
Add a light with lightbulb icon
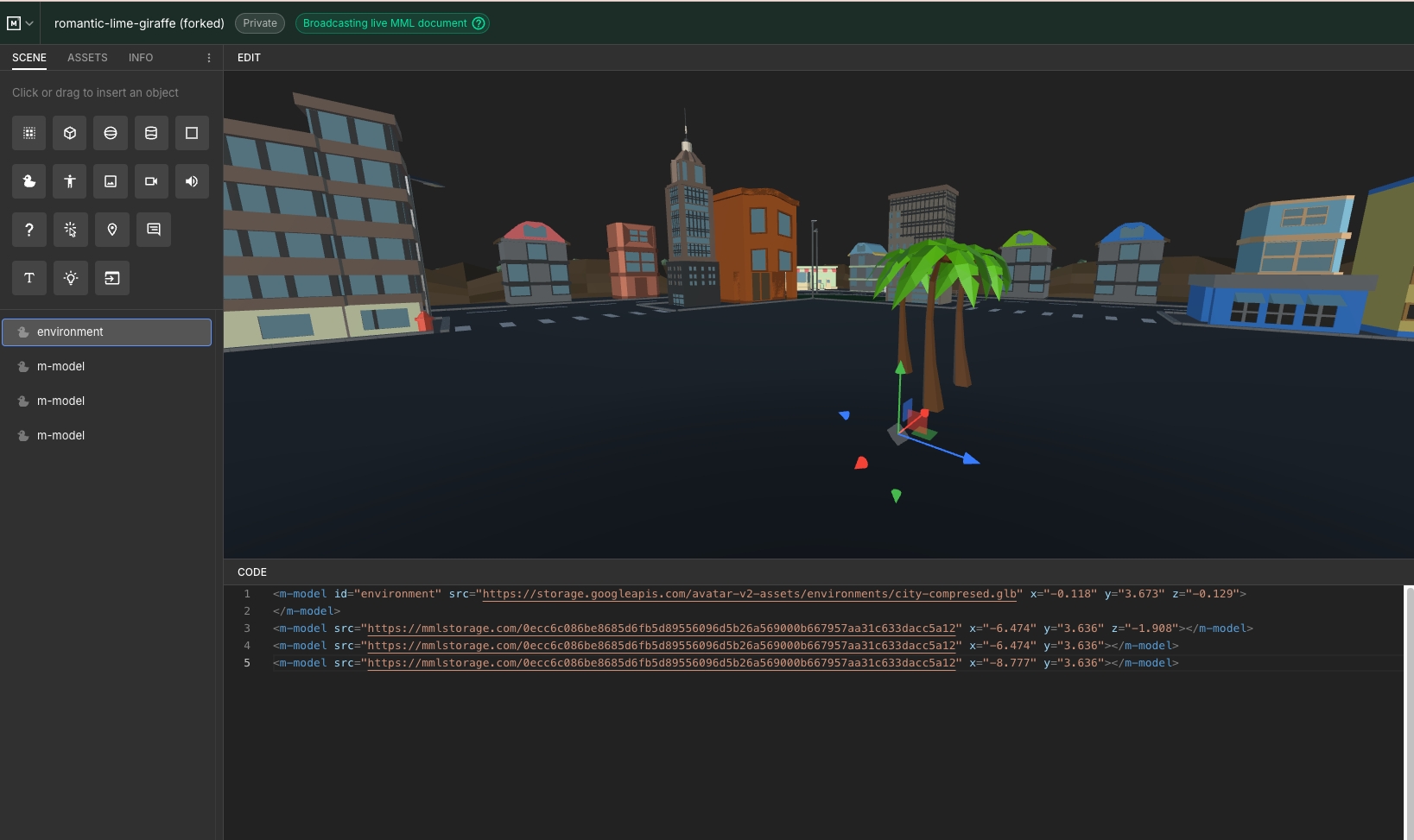pyautogui.click(x=70, y=278)
